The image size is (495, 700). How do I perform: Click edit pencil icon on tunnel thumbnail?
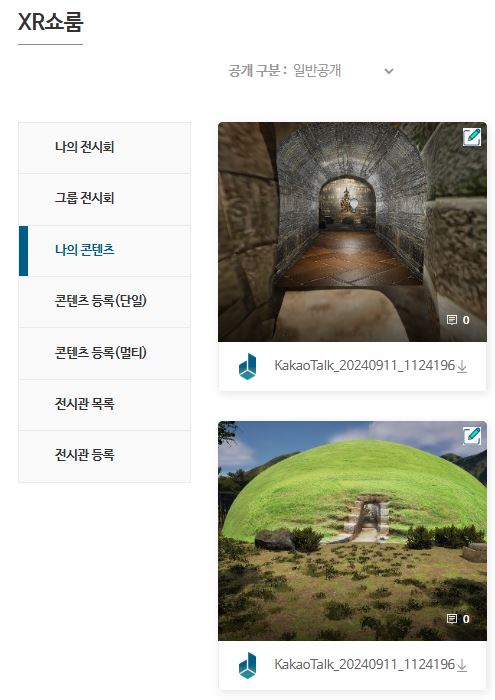(x=472, y=137)
